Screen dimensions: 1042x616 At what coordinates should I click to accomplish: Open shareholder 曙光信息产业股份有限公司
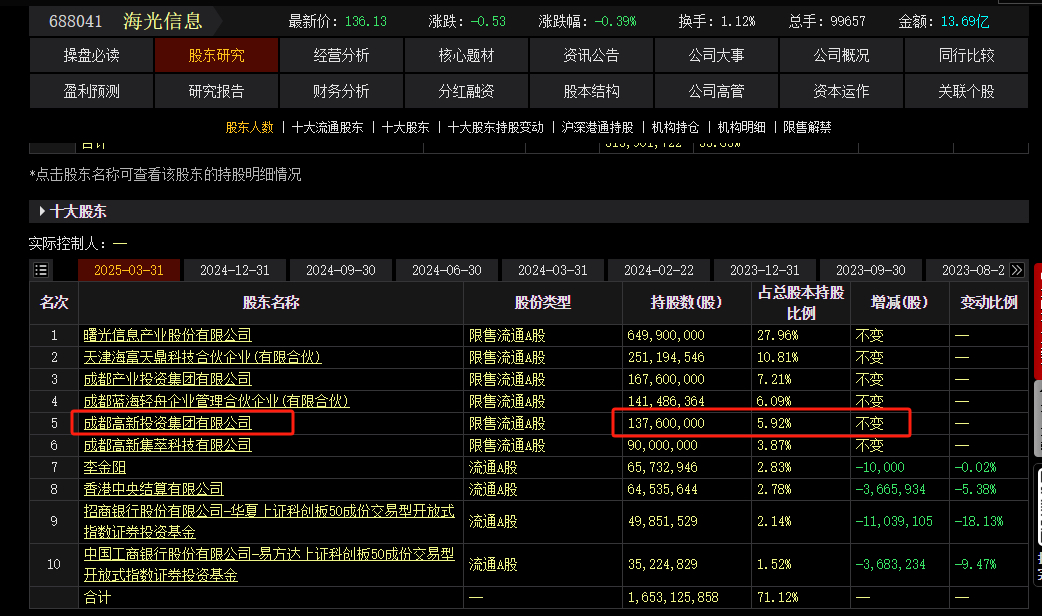167,335
